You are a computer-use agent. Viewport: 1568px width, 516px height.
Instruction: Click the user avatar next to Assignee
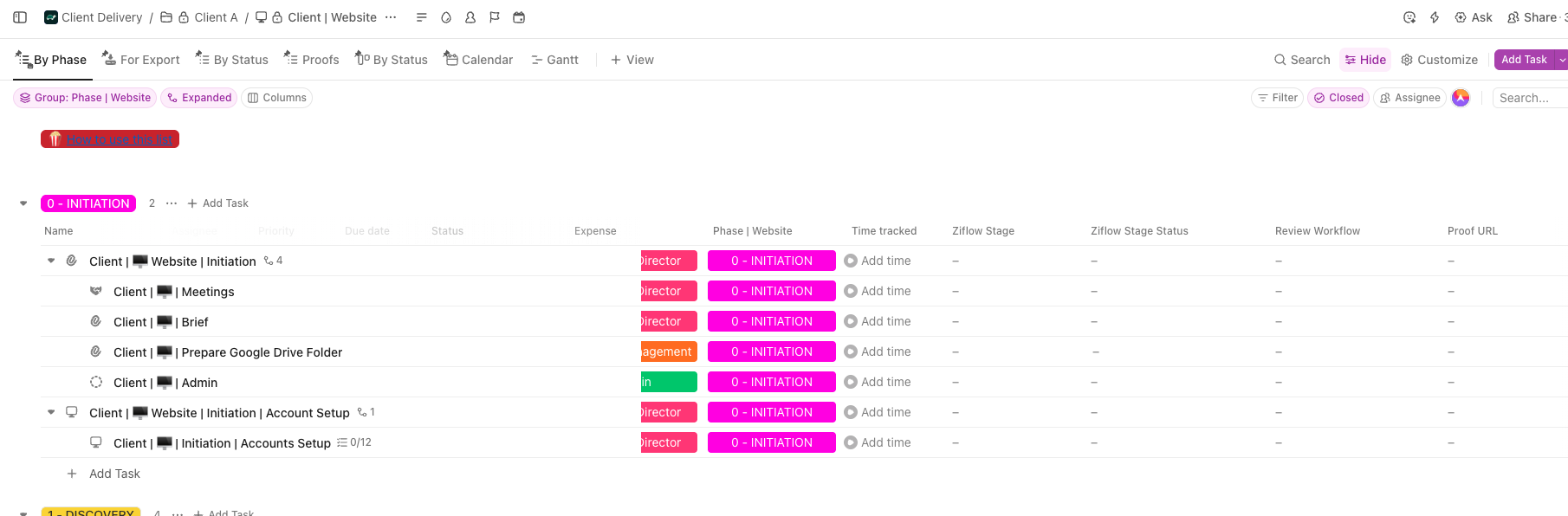point(1461,98)
